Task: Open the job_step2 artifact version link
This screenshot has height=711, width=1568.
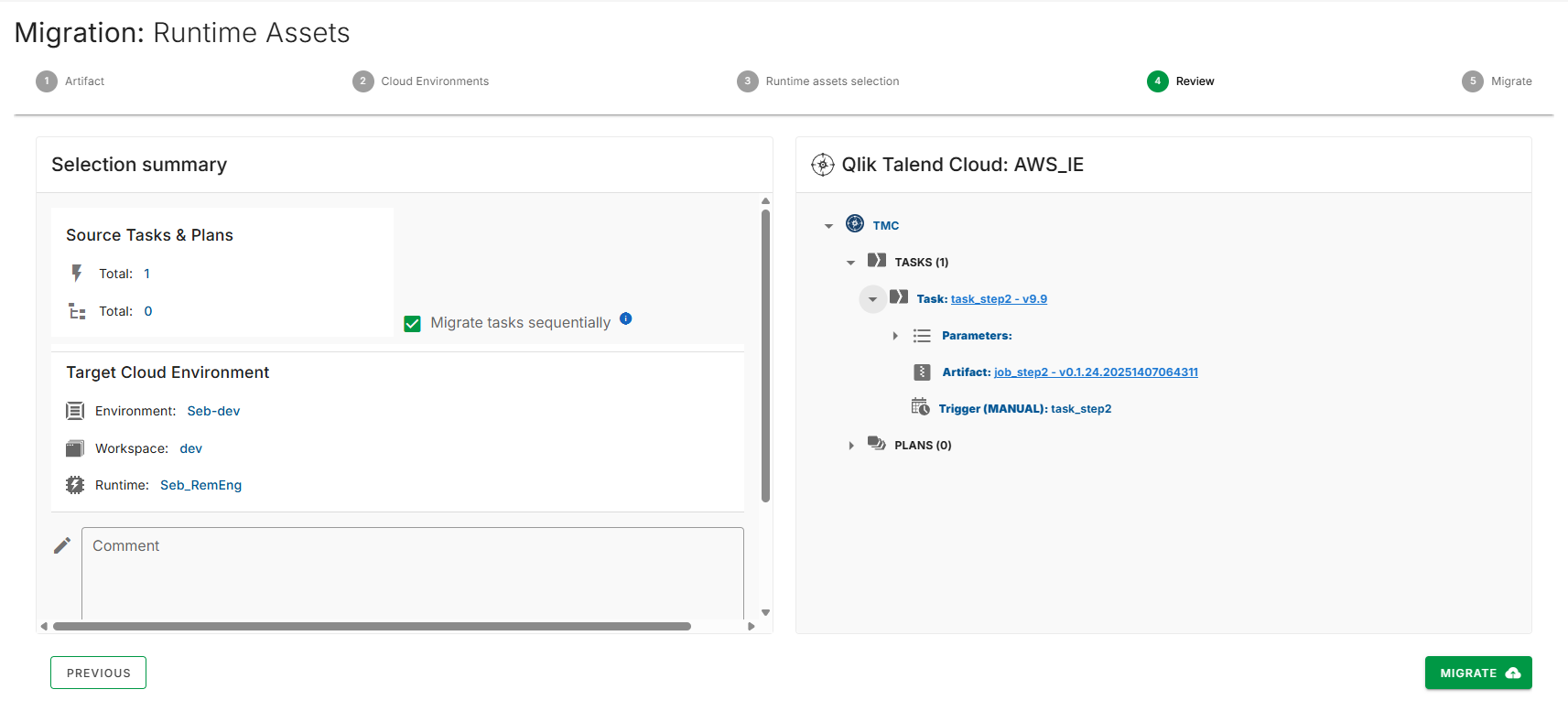Action: 1096,372
